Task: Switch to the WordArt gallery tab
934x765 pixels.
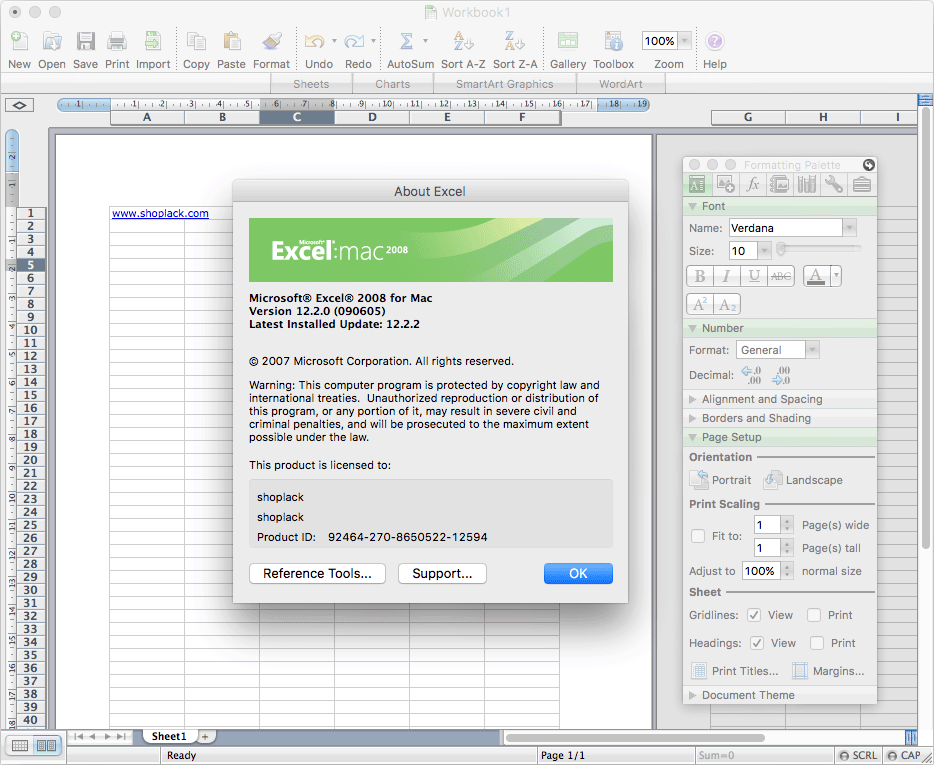Action: click(621, 84)
